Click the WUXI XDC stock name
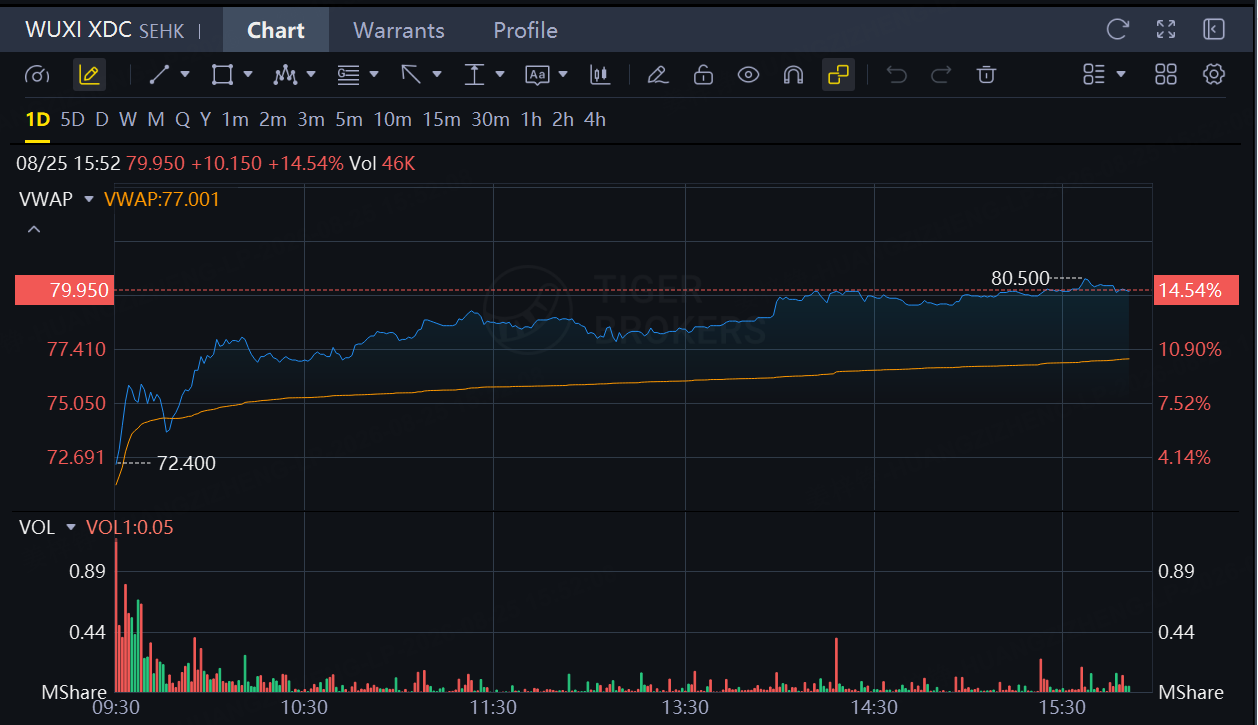Viewport: 1258px width, 725px height. [x=78, y=30]
